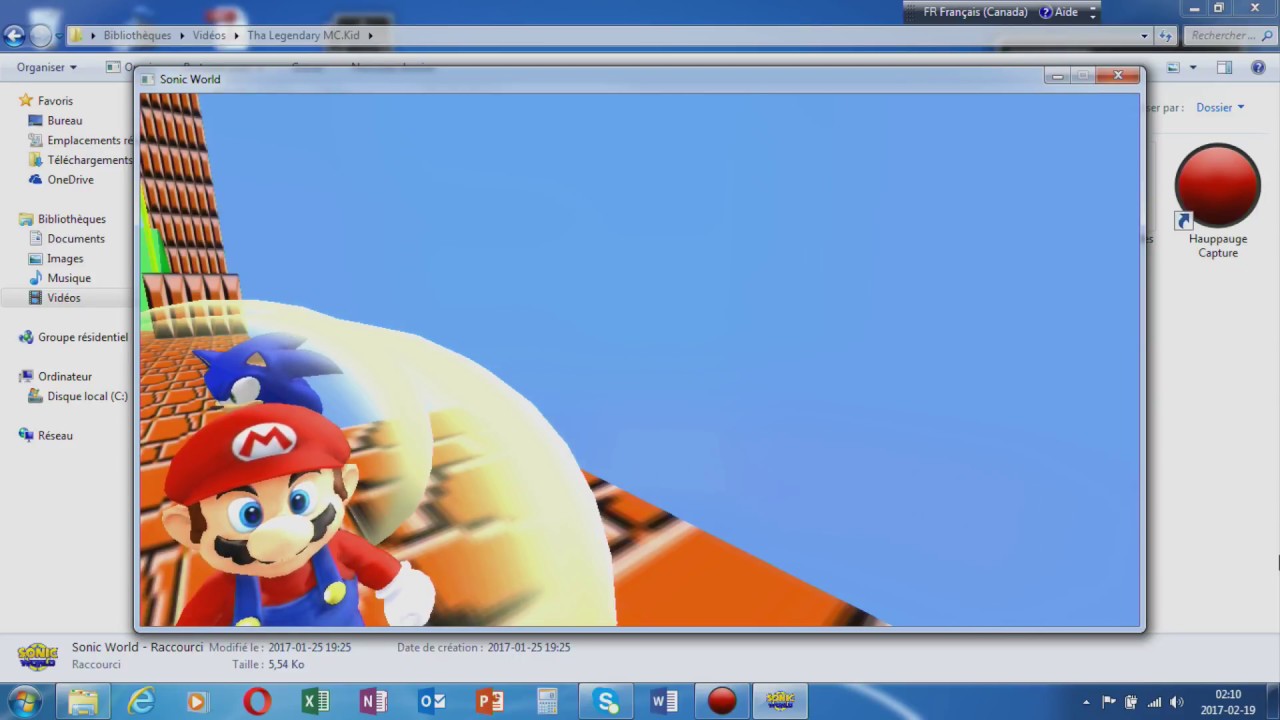
Task: Expand arrow after Vidéos in breadcrumb
Action: tap(238, 36)
